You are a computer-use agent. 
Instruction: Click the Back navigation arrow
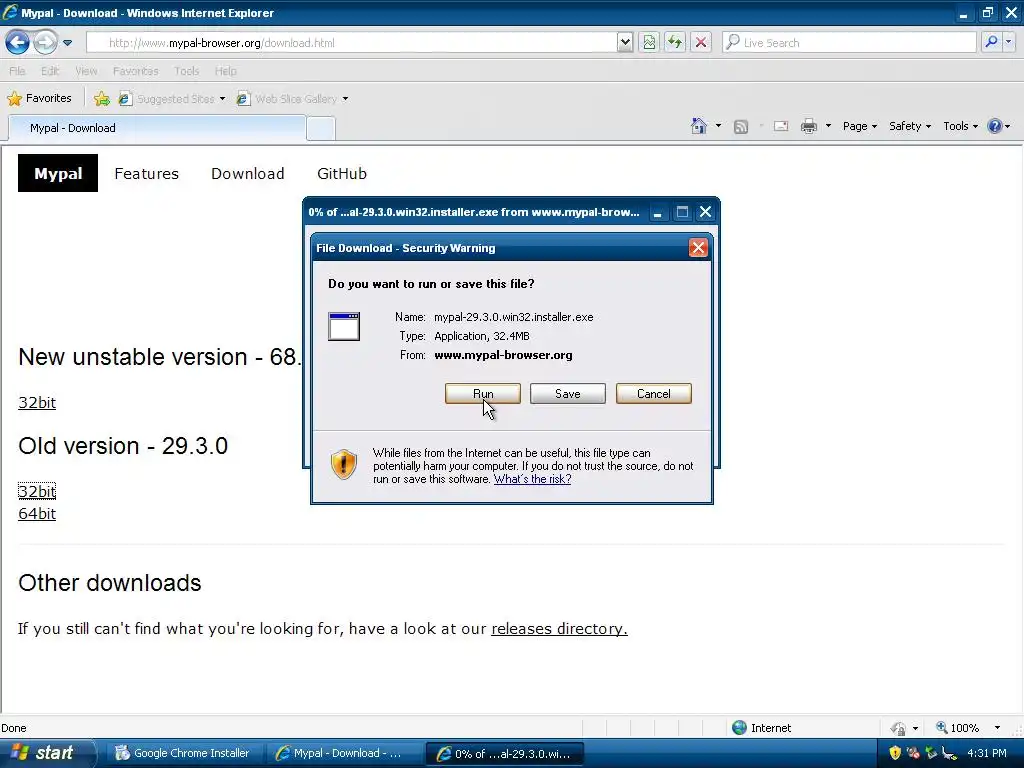pyautogui.click(x=18, y=43)
